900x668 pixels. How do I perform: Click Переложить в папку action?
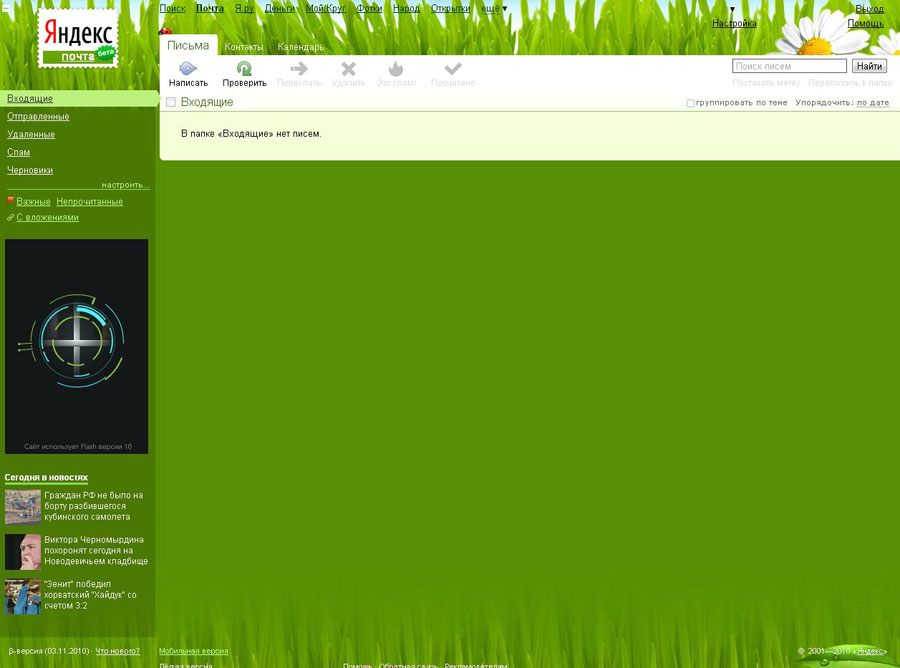(x=850, y=83)
